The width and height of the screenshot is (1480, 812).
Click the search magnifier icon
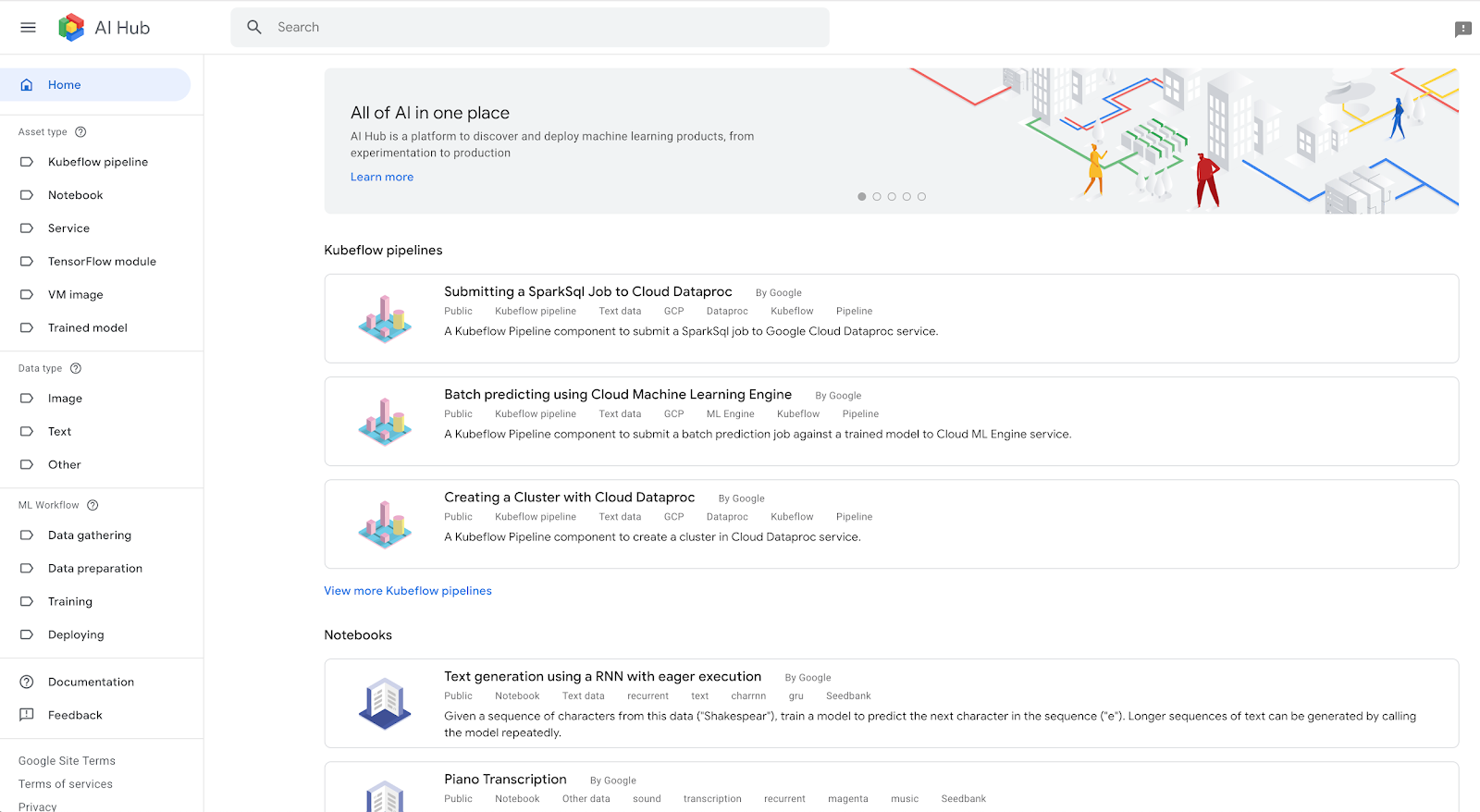click(254, 27)
